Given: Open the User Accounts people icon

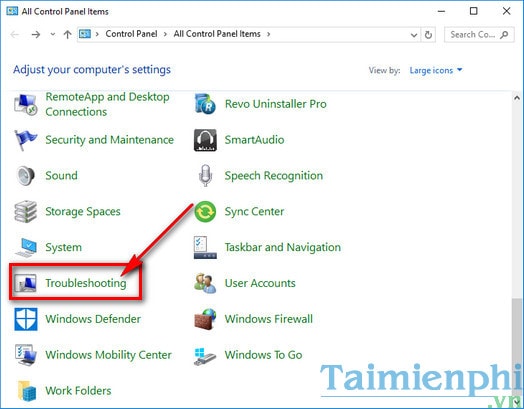Looking at the screenshot, I should click(x=205, y=283).
